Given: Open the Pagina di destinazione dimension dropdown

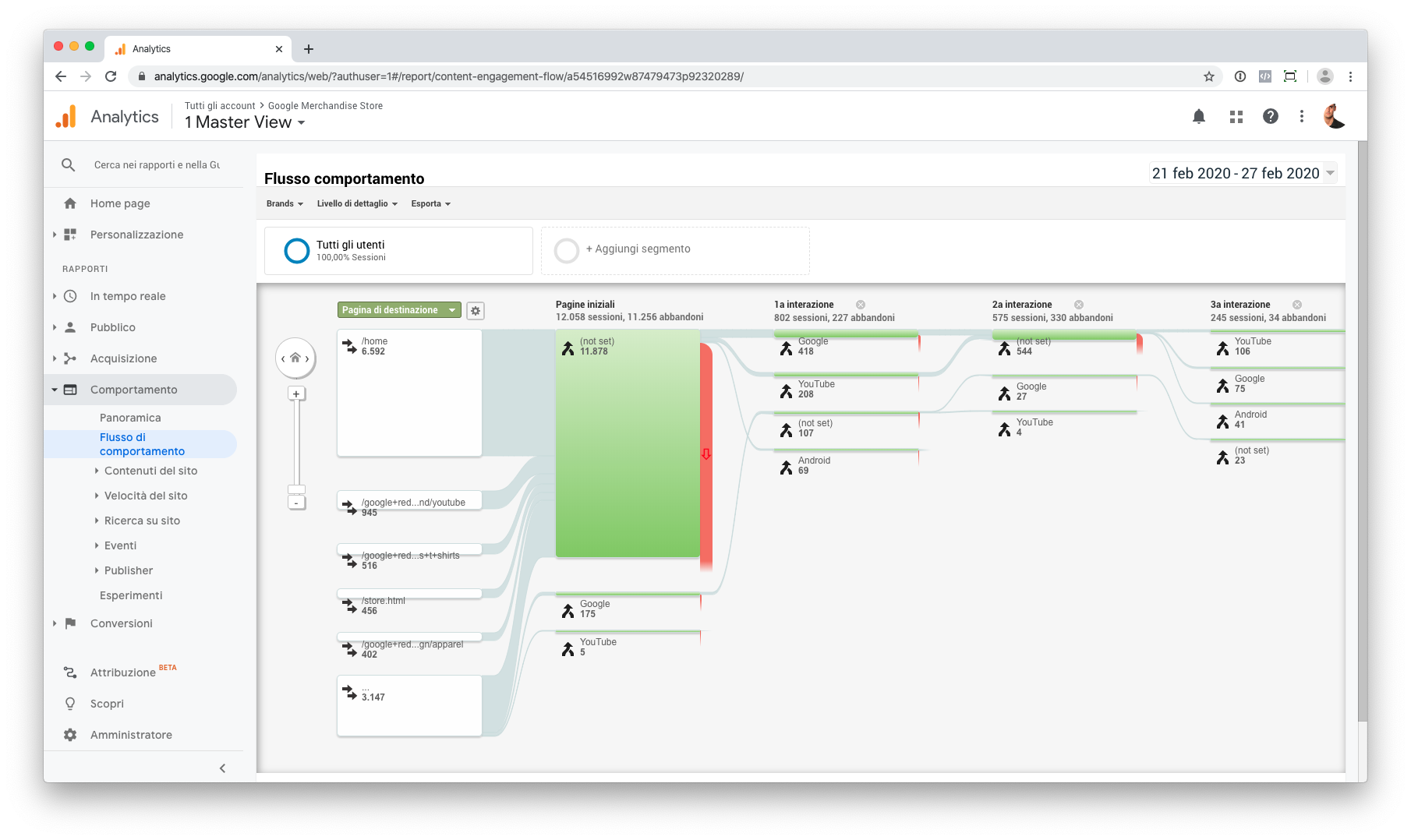Looking at the screenshot, I should pos(399,310).
